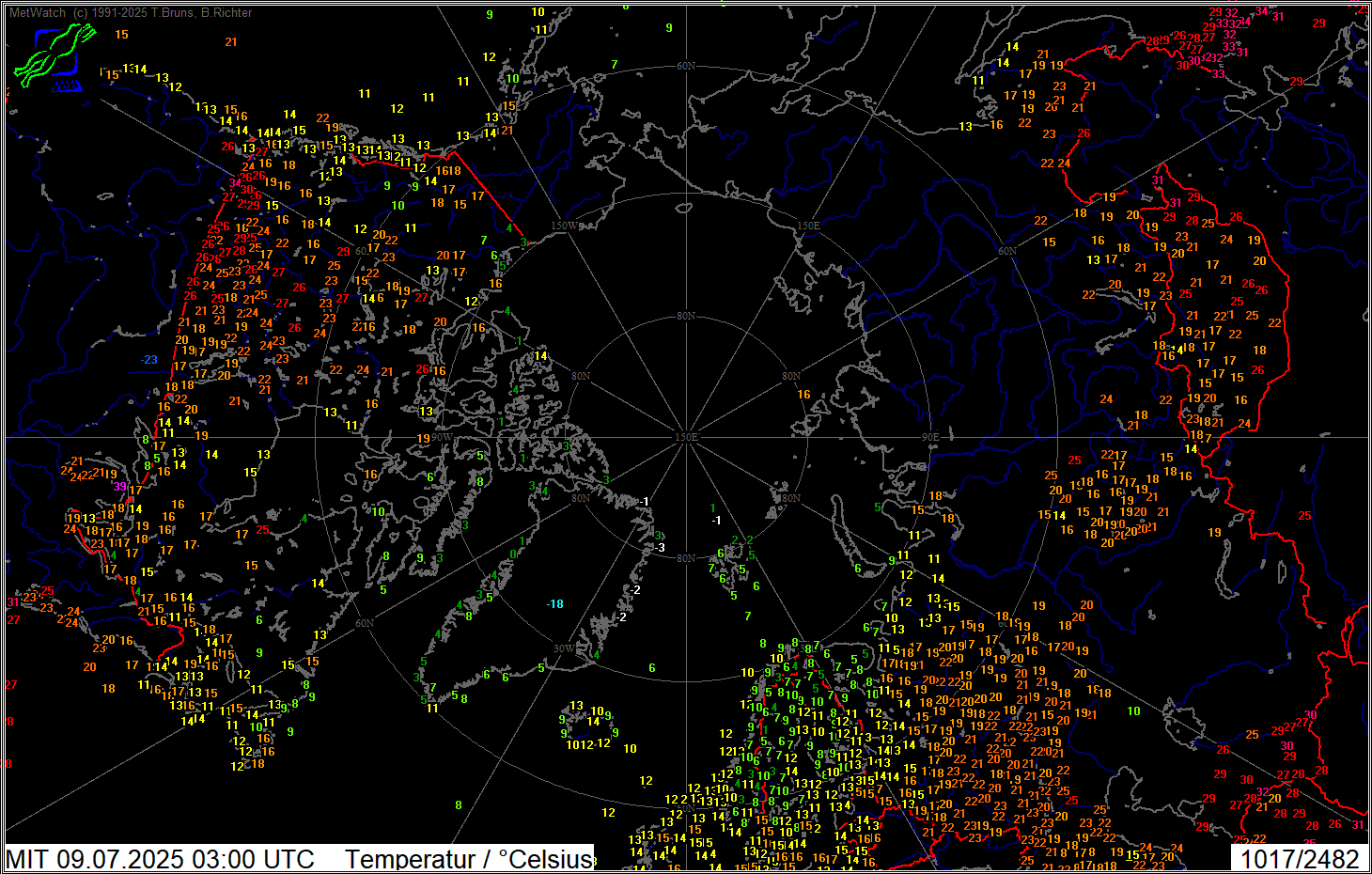This screenshot has width=1372, height=874.
Task: Click the '150W' longitude label
Action: pos(565,226)
